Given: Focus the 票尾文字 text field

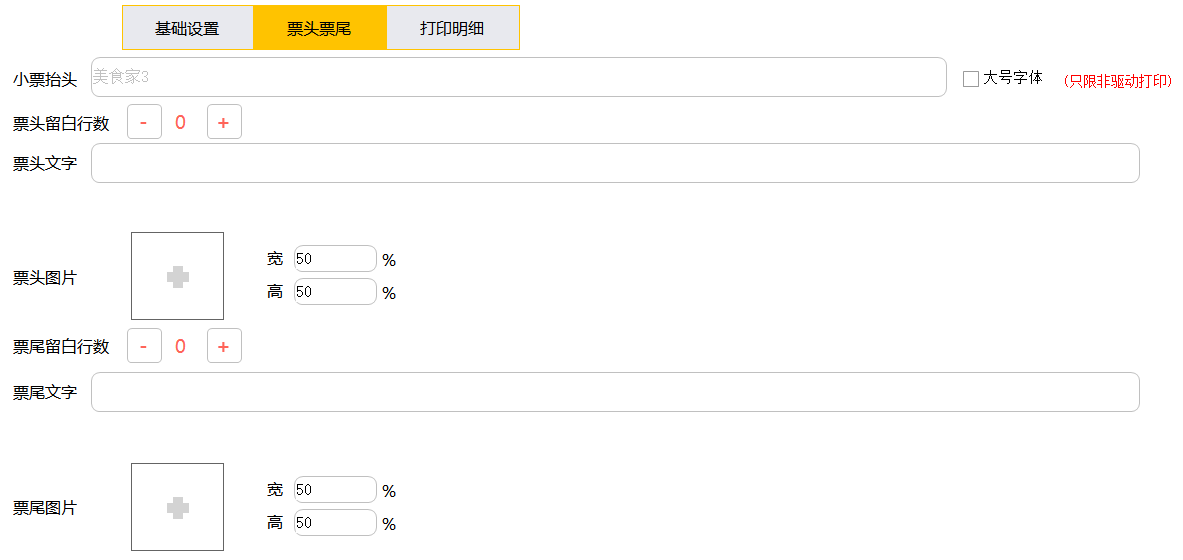Looking at the screenshot, I should (615, 392).
